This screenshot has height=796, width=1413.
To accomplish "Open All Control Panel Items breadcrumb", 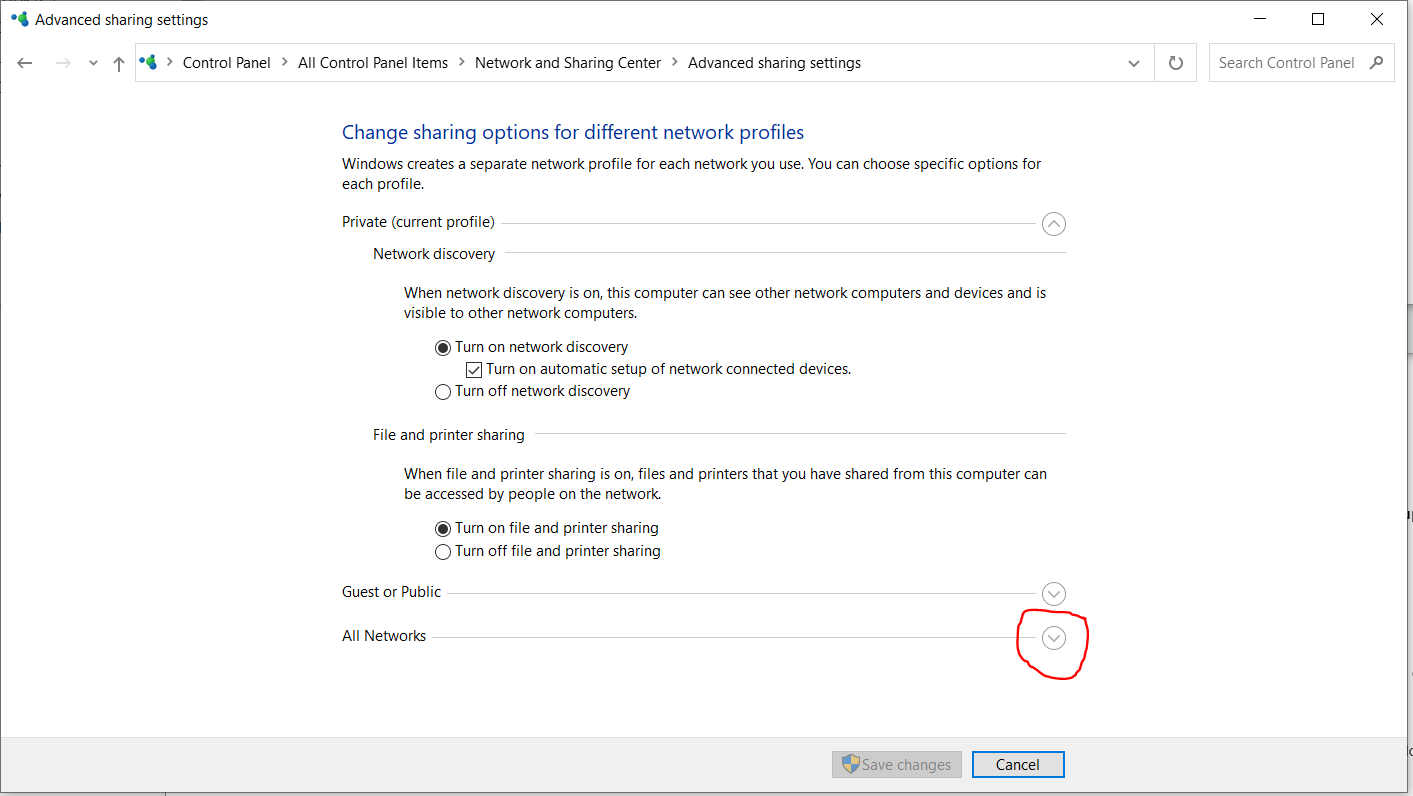I will point(373,62).
